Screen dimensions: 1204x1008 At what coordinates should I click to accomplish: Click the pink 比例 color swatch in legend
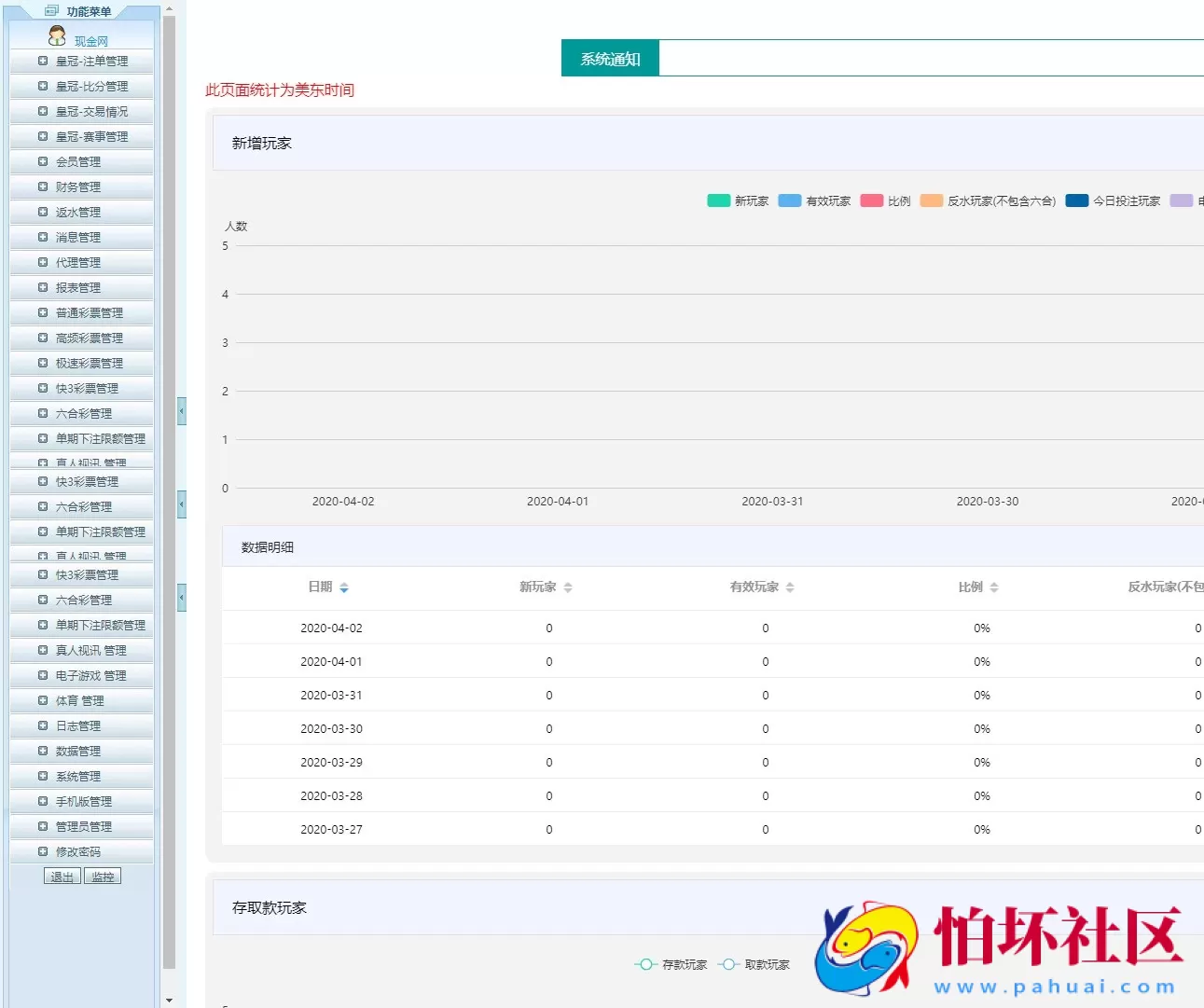click(x=871, y=200)
